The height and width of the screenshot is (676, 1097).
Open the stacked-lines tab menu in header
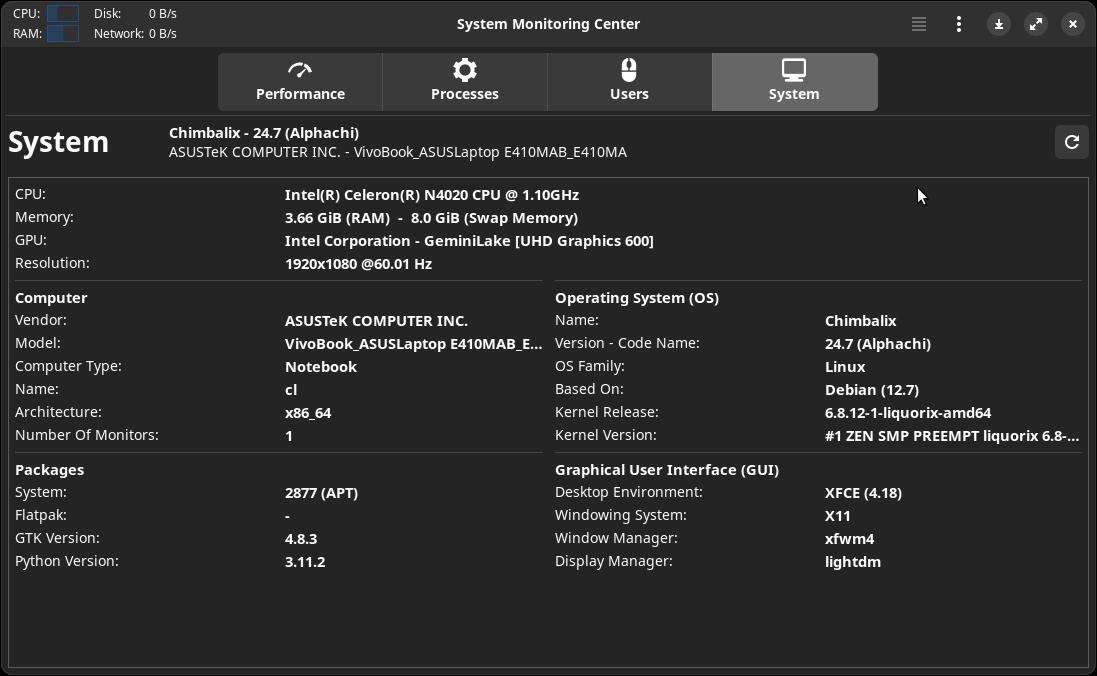click(919, 24)
